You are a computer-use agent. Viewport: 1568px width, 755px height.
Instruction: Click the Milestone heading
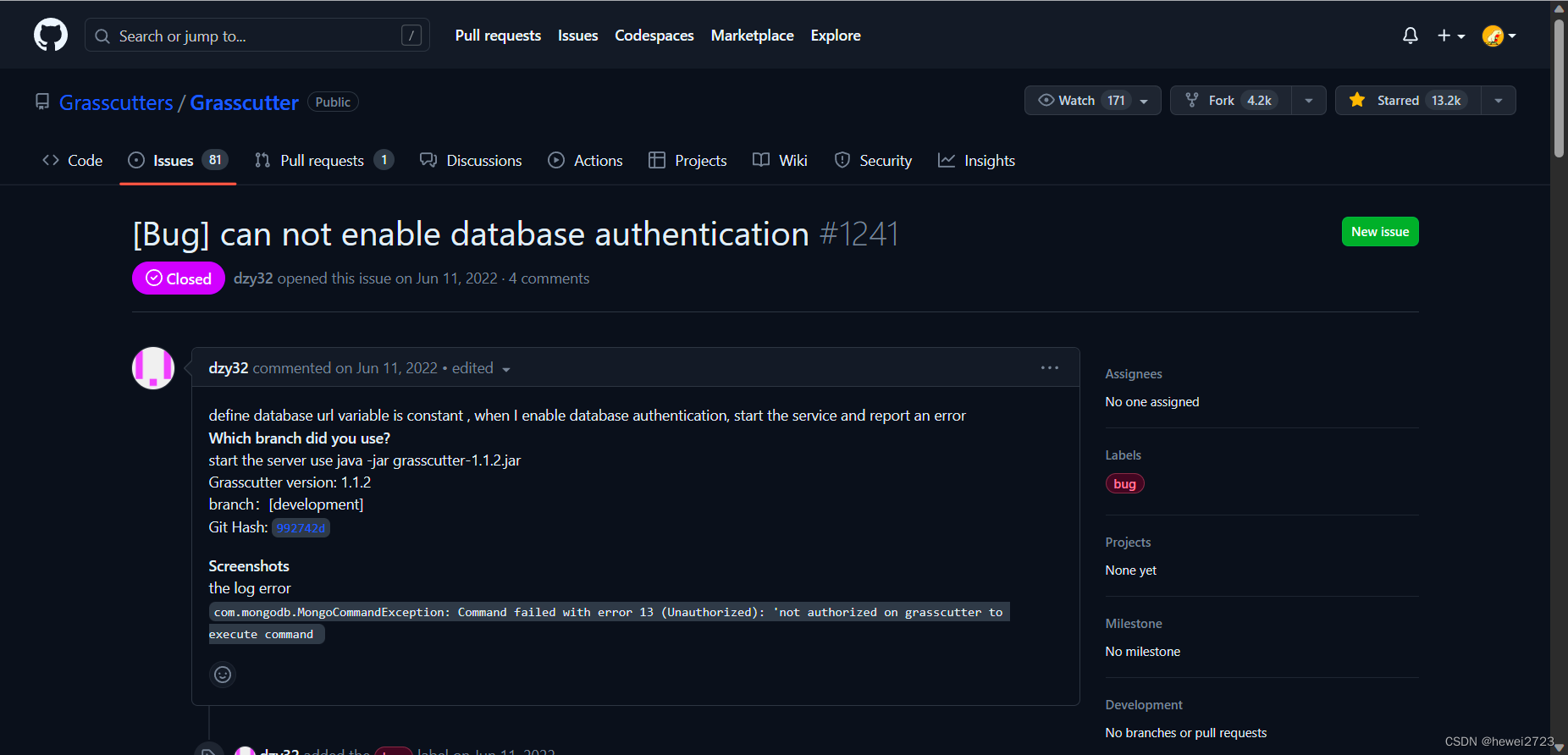tap(1134, 624)
